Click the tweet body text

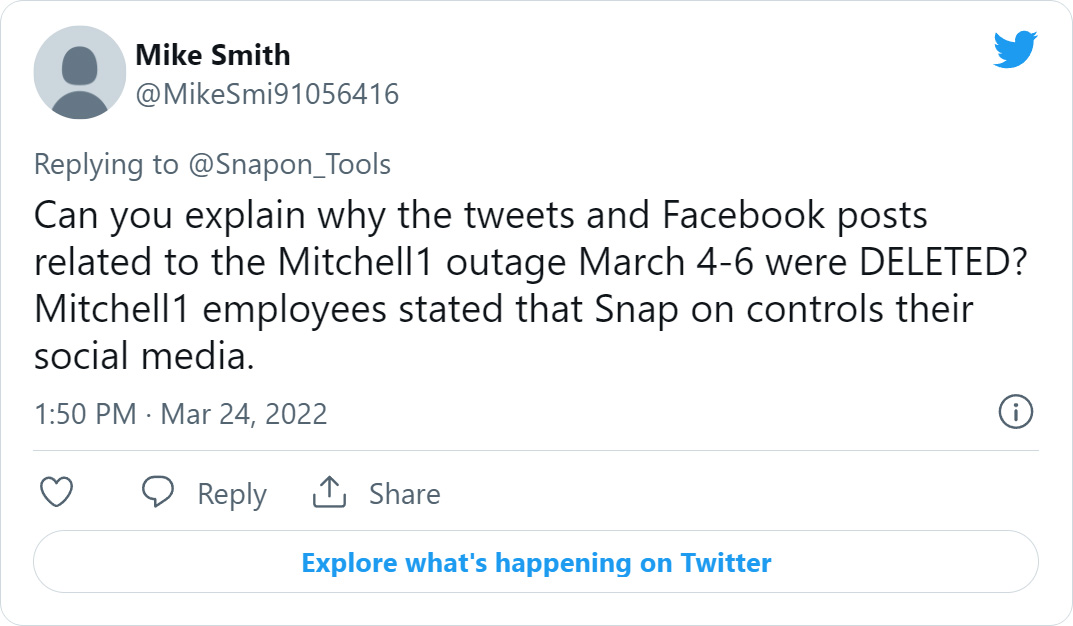531,285
